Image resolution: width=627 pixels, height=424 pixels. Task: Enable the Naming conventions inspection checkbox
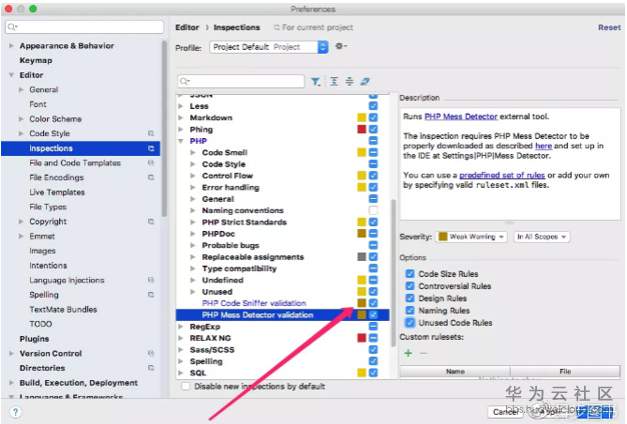373,210
